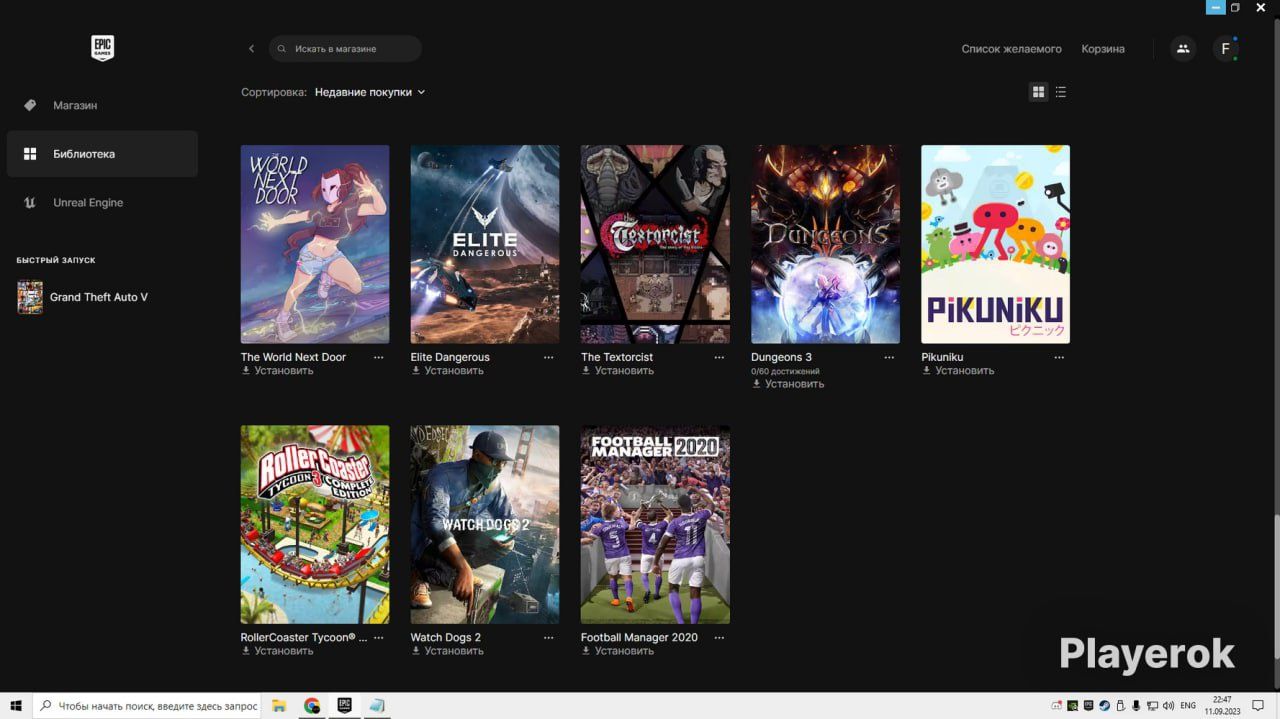Open options menu for RollerCoaster Tycoon
1280x719 pixels.
378,637
